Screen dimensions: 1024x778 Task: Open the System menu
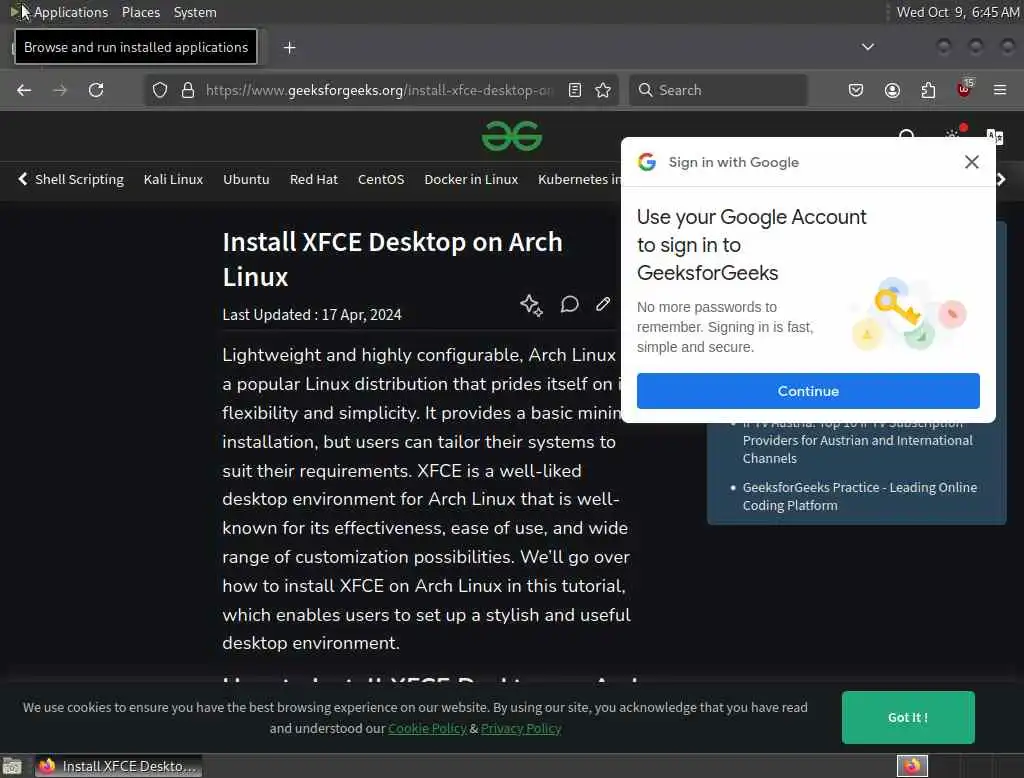coord(195,12)
